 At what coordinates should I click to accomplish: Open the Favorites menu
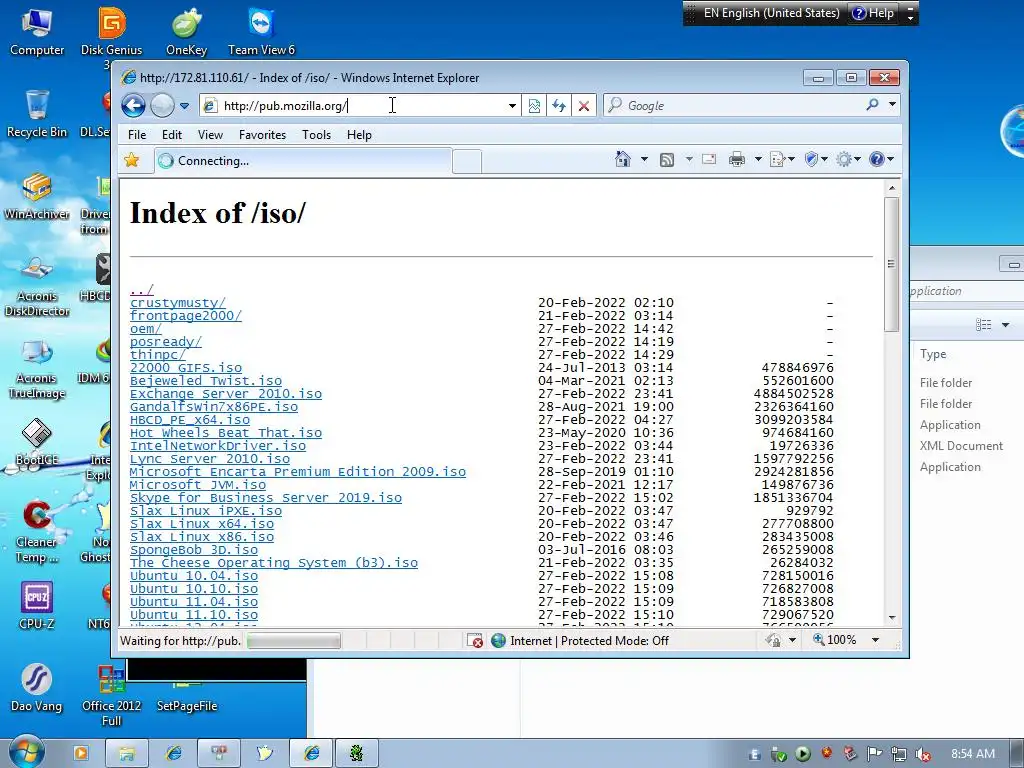point(263,135)
